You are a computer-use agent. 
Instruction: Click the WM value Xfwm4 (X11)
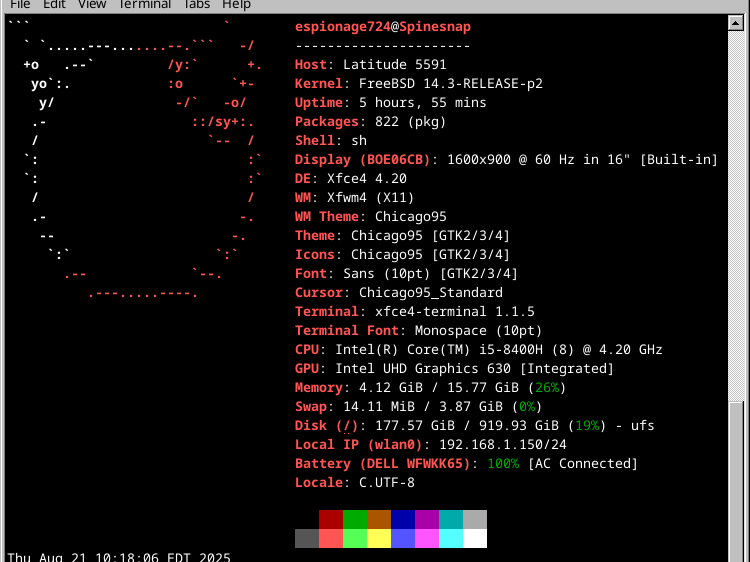(x=371, y=198)
